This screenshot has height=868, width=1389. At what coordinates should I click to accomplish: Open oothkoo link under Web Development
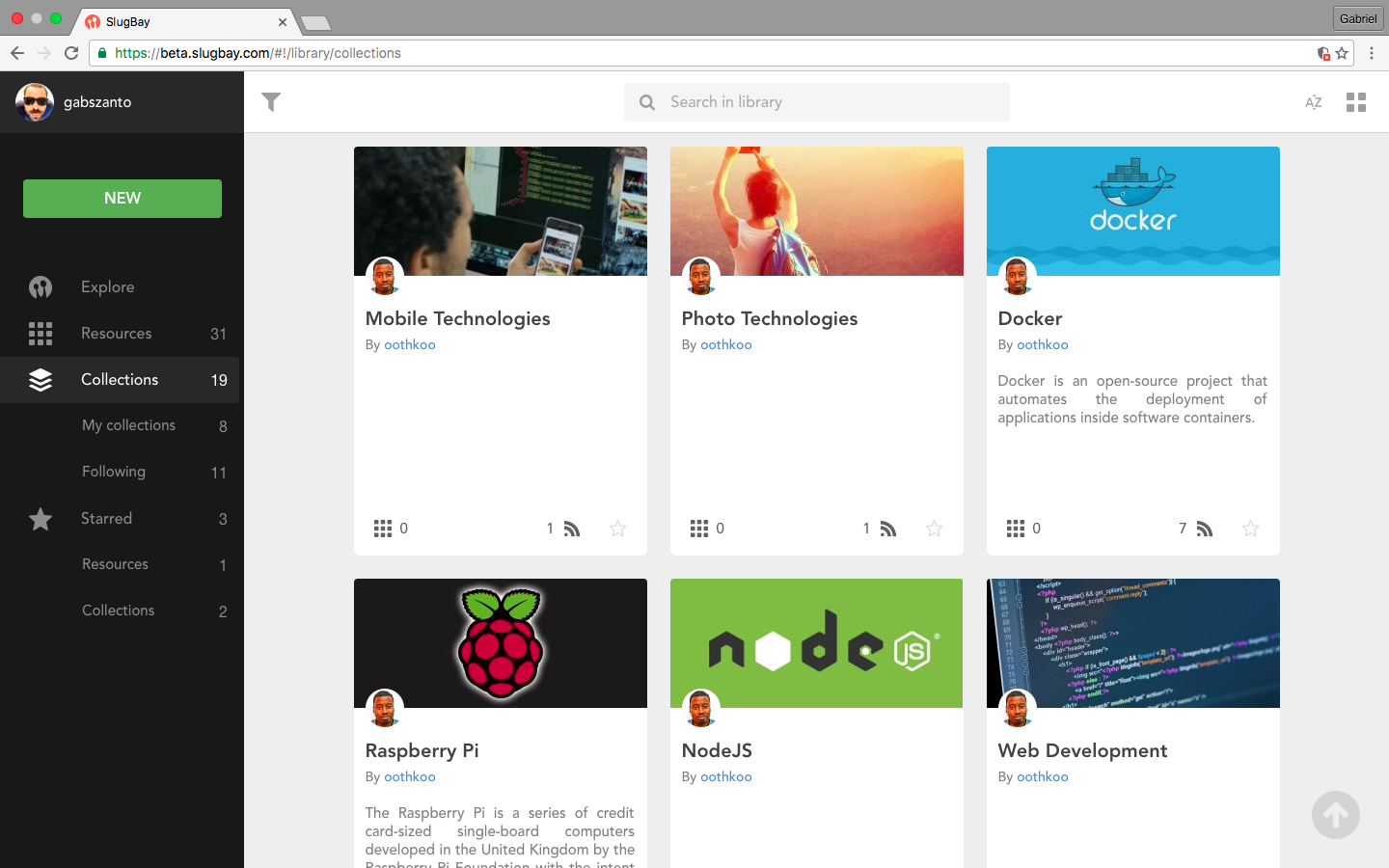1043,776
